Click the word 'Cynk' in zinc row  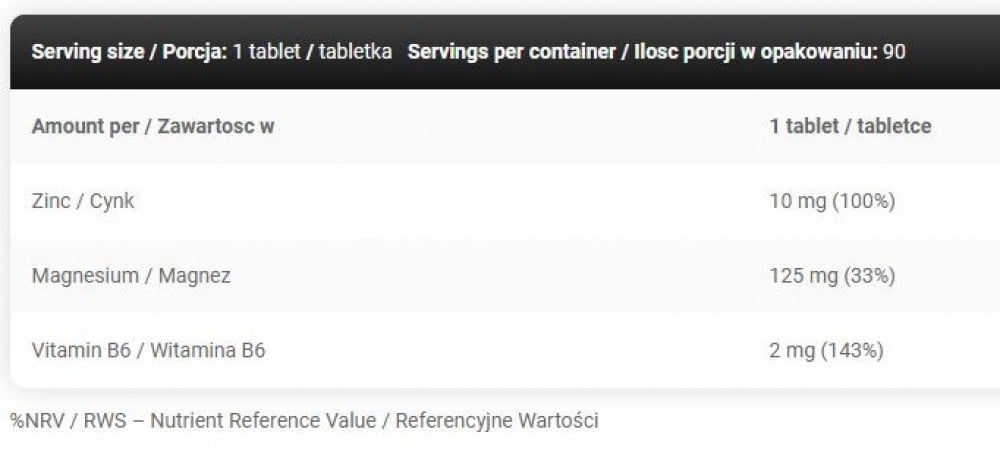112,201
